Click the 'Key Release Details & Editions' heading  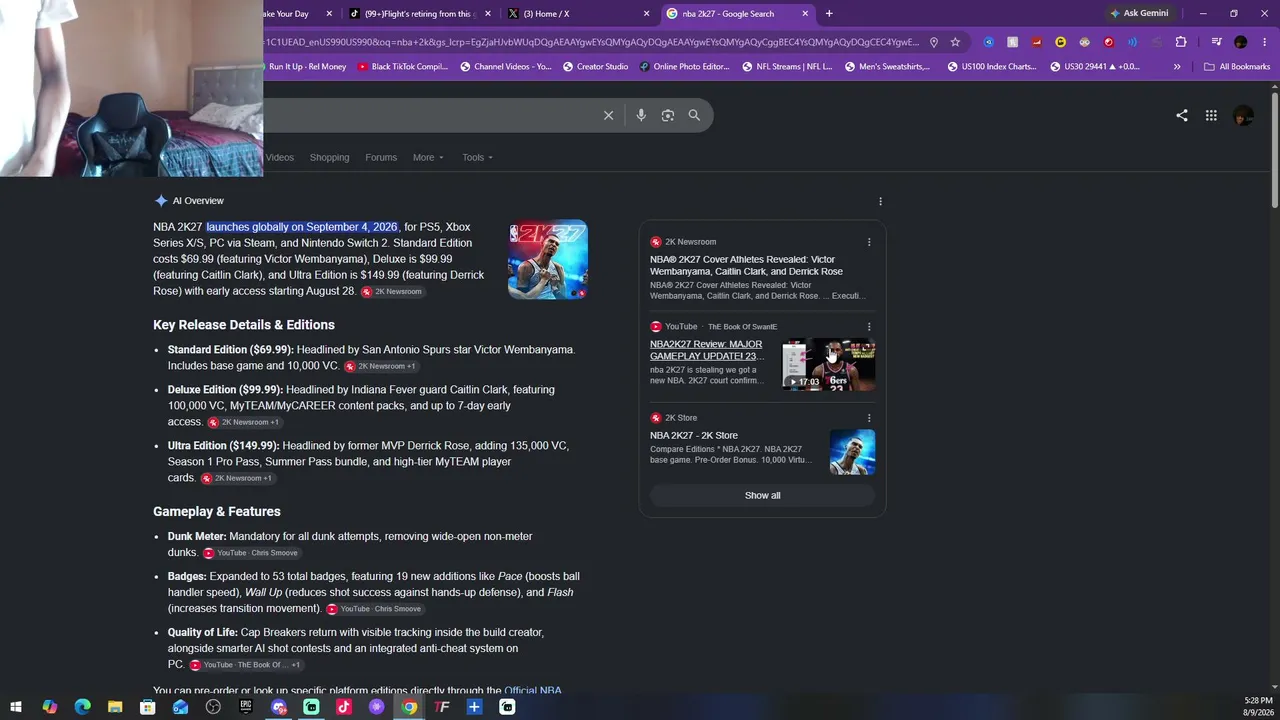pos(244,325)
